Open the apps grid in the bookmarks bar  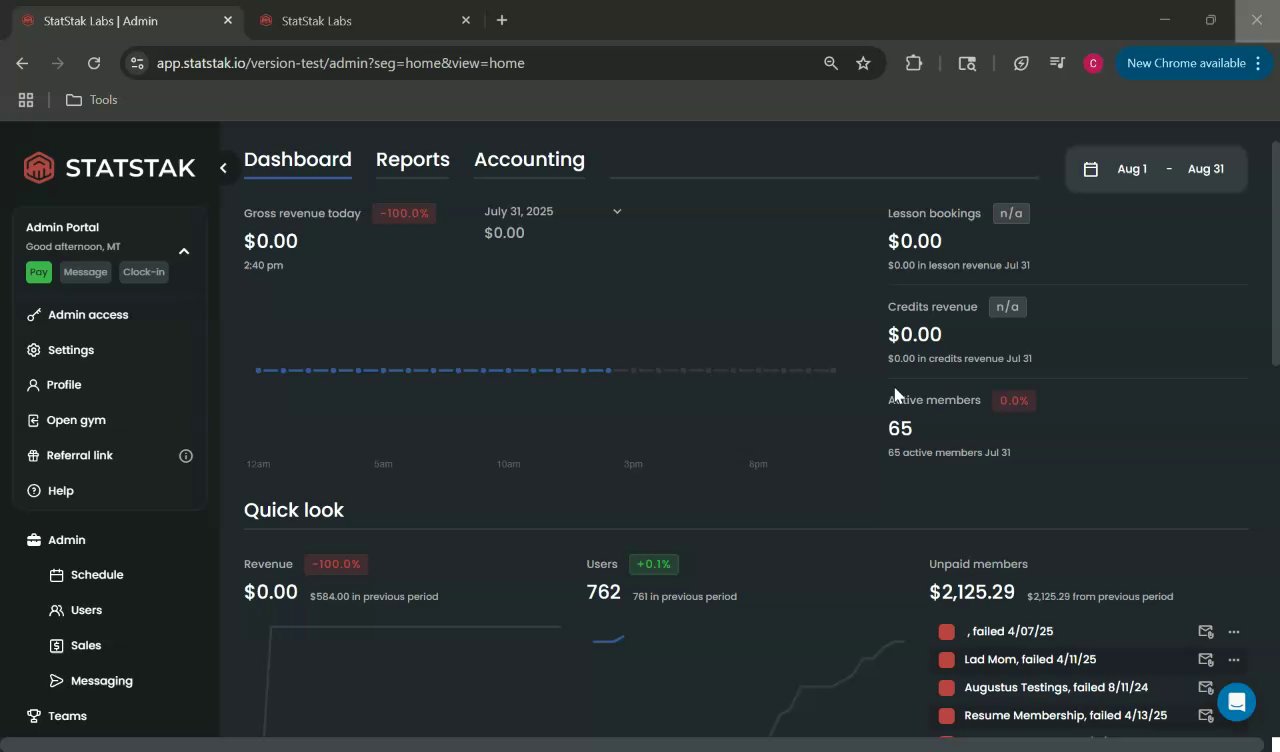(26, 100)
